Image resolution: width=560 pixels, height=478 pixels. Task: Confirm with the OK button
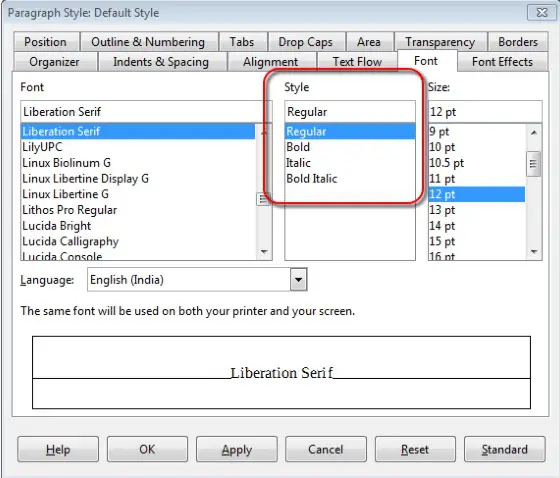point(147,449)
